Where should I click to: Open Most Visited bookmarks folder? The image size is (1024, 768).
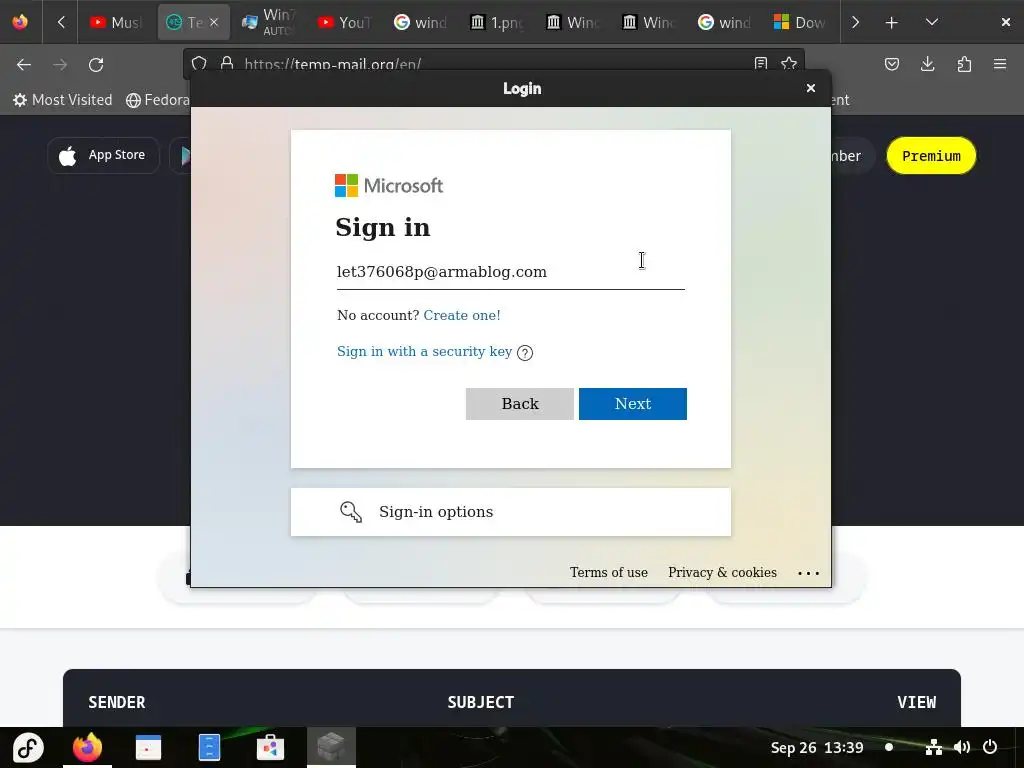pos(63,100)
